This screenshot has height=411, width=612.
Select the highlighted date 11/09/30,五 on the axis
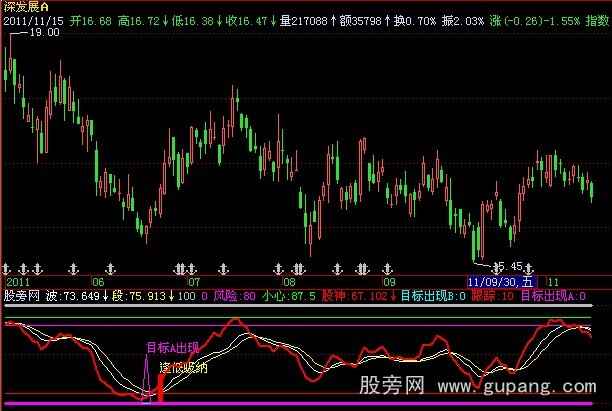click(501, 282)
